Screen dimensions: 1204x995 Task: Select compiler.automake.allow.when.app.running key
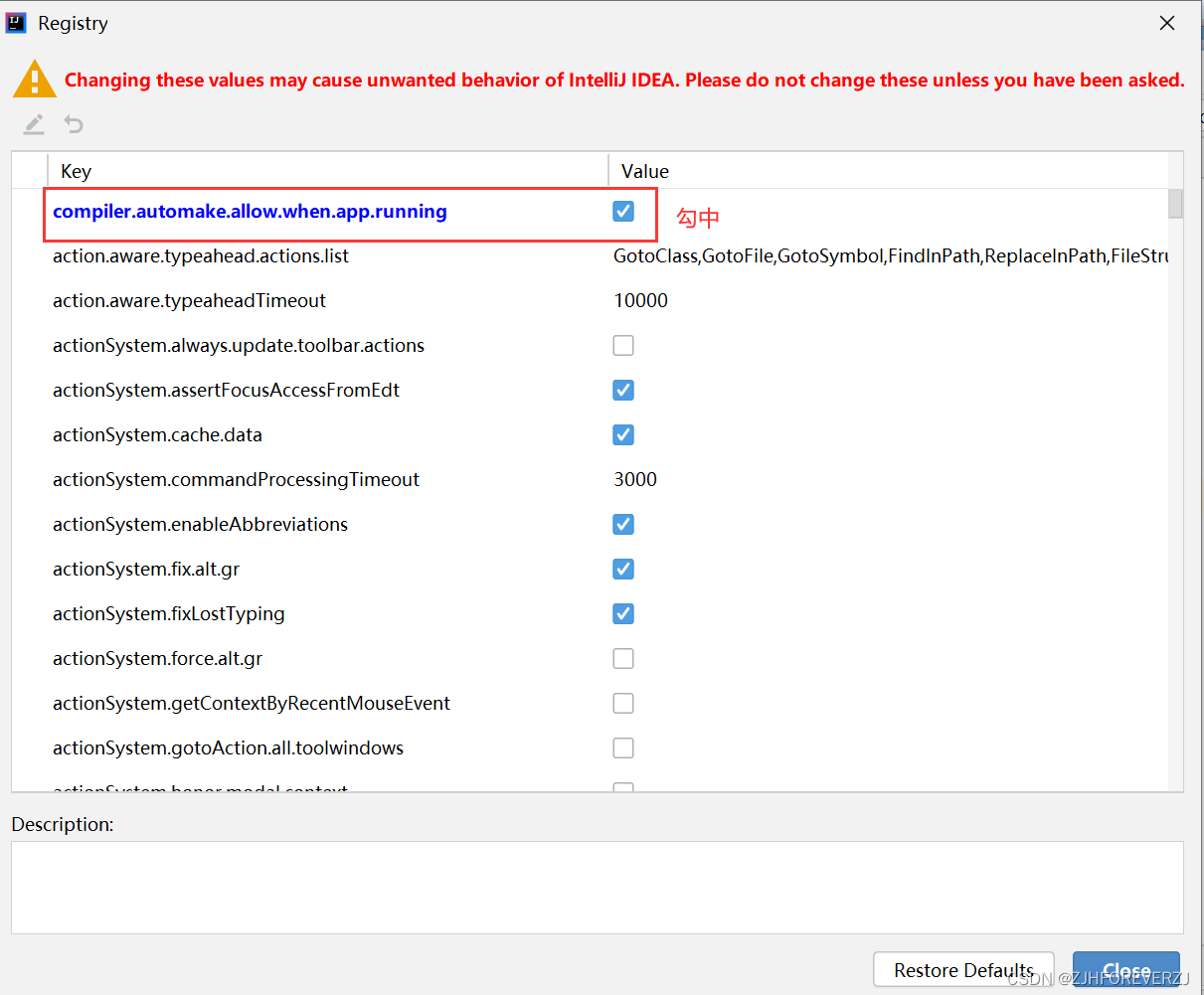click(x=250, y=212)
